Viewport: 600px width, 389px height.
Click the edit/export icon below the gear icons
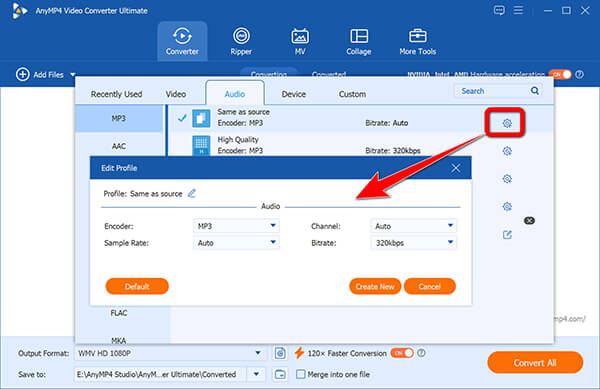coord(507,234)
